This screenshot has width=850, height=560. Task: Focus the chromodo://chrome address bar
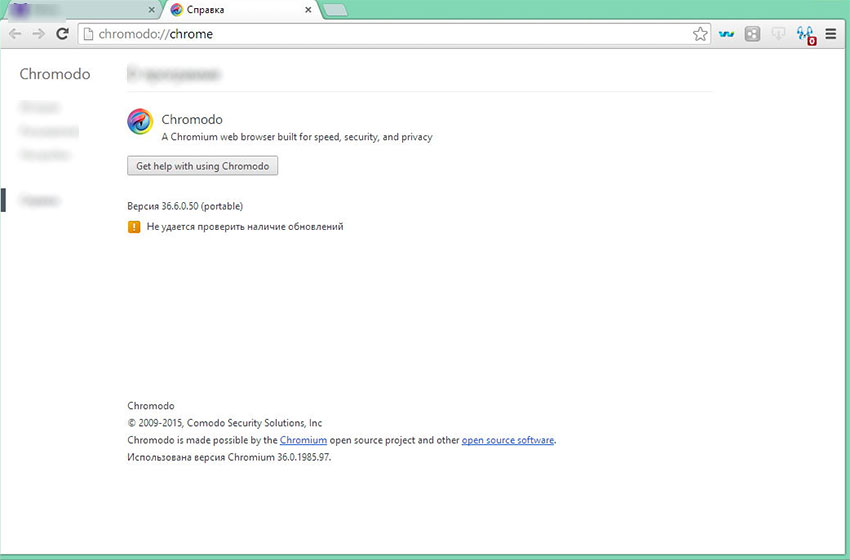click(390, 34)
